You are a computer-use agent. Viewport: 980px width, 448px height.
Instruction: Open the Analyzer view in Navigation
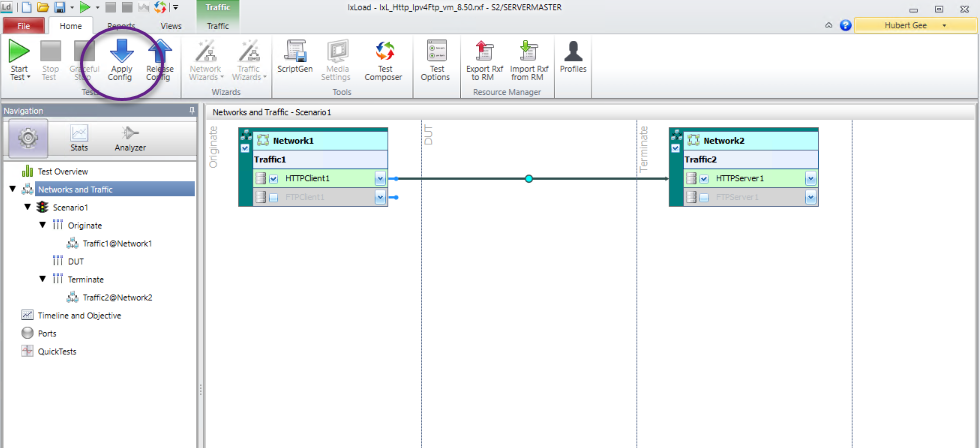click(x=130, y=138)
